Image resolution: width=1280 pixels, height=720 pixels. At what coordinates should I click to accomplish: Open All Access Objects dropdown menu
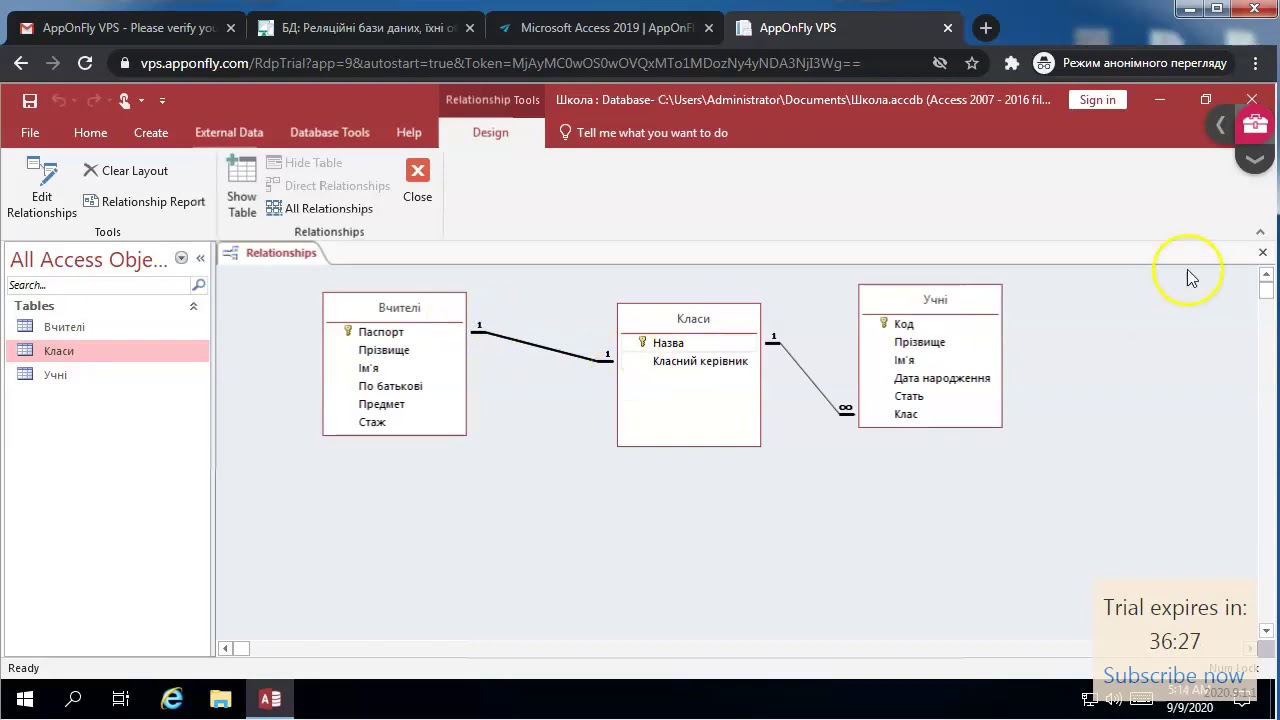[x=181, y=258]
